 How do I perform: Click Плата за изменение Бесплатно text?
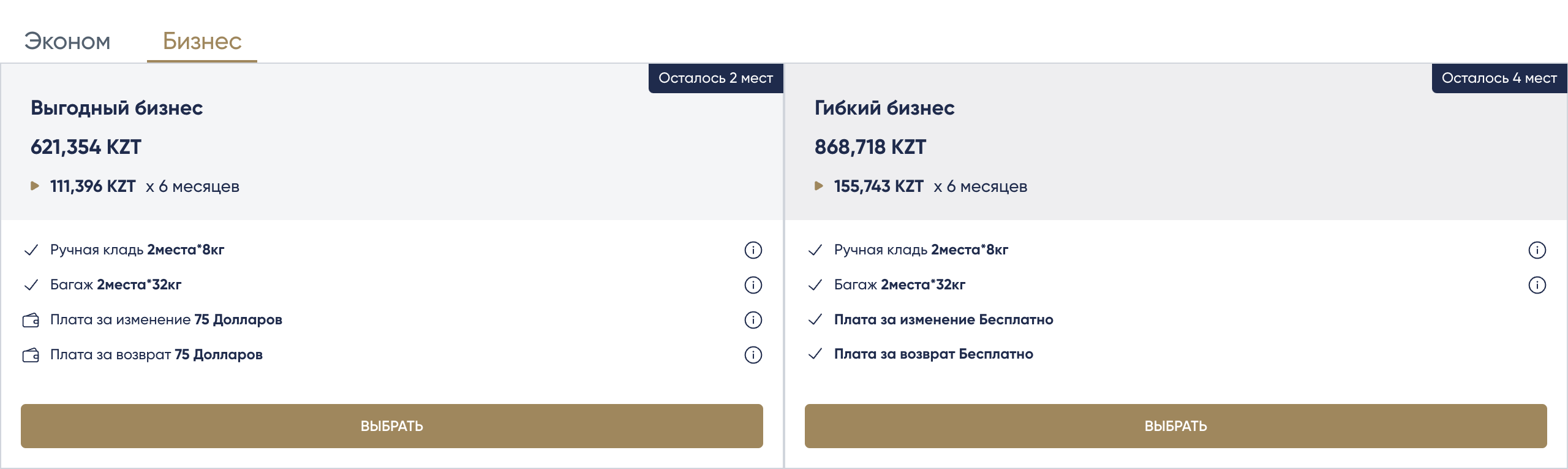pos(943,319)
